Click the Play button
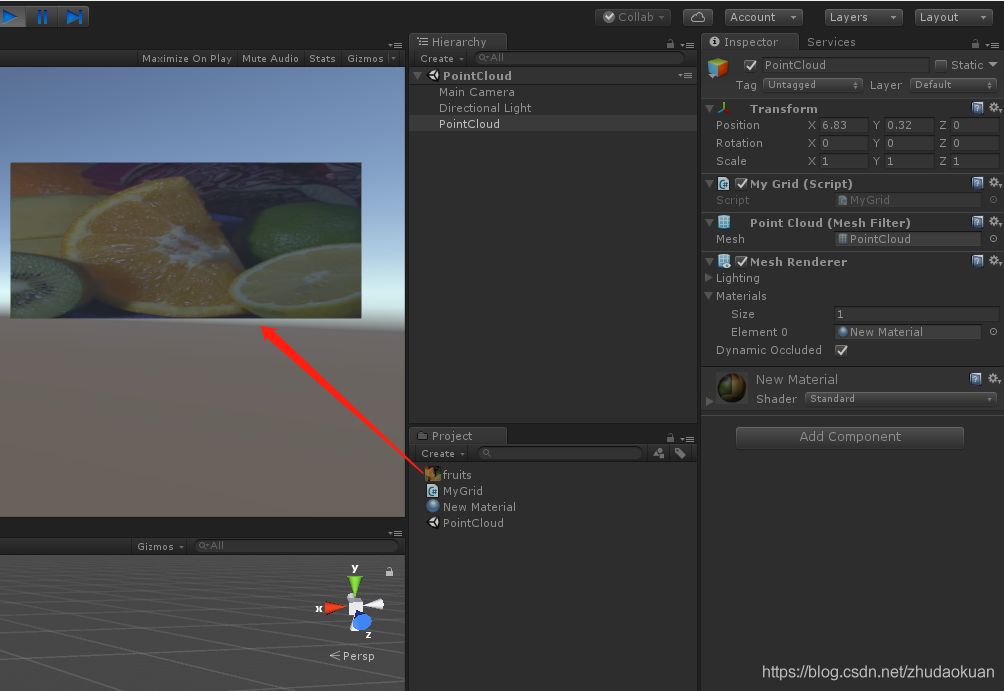 tap(11, 16)
